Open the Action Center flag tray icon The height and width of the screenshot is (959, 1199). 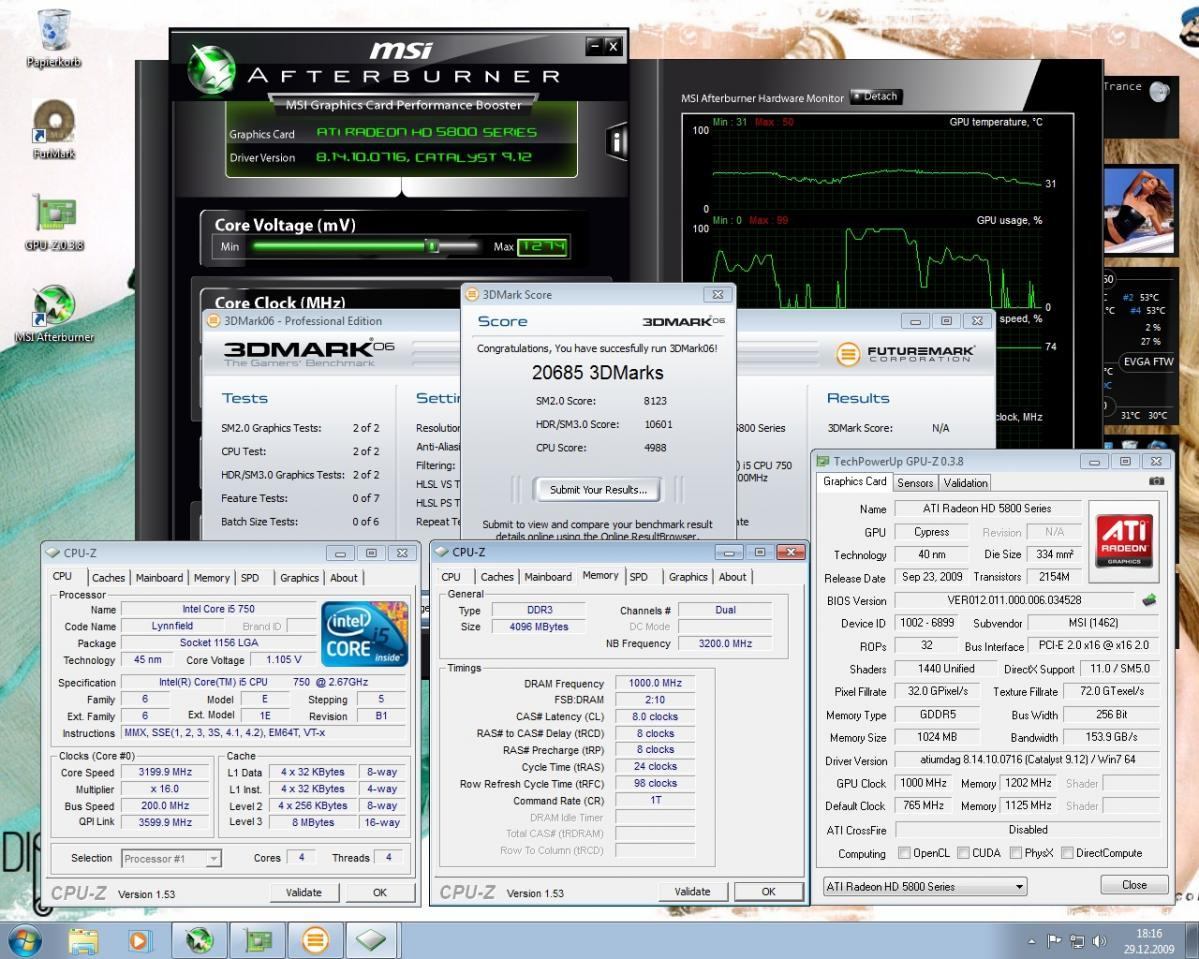1054,941
